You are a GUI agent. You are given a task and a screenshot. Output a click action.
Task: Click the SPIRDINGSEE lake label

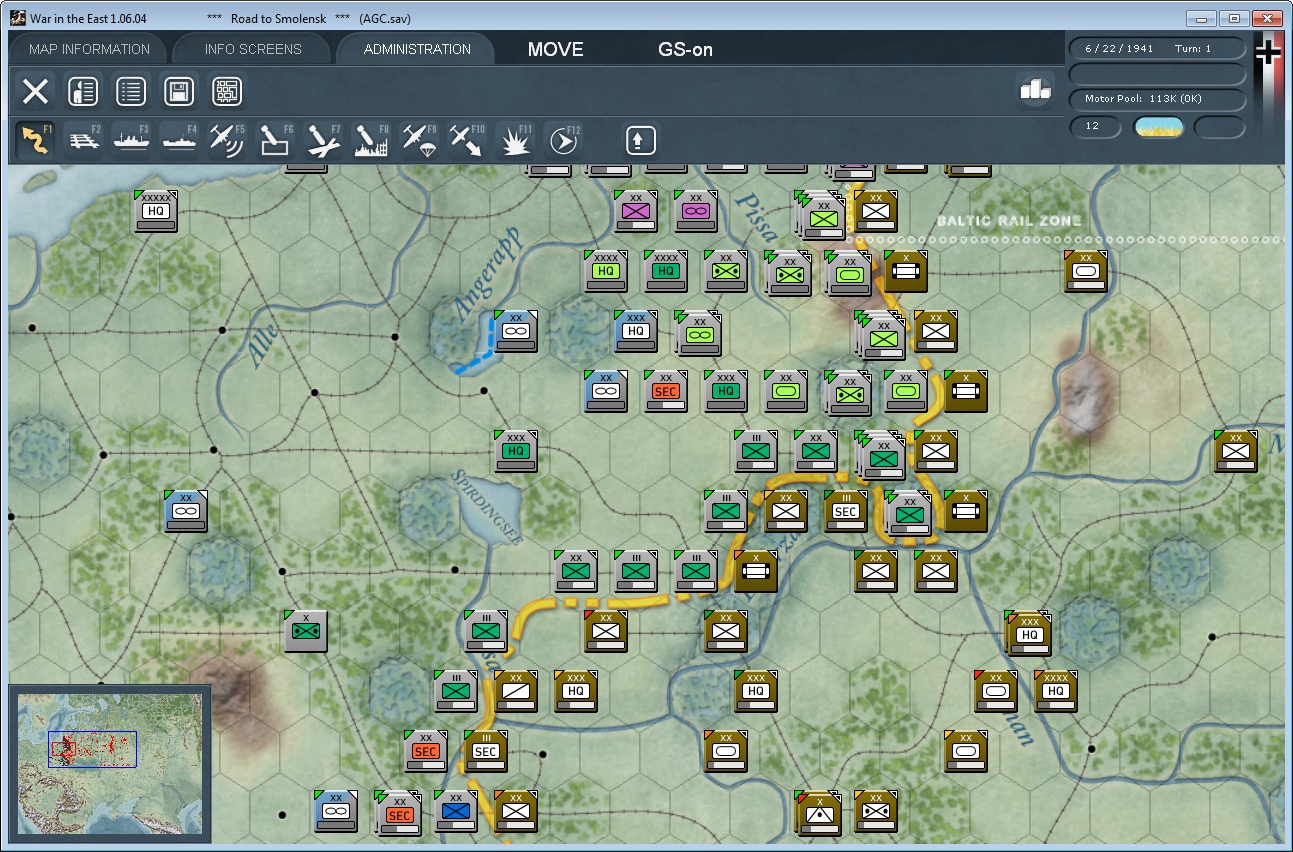tap(488, 506)
